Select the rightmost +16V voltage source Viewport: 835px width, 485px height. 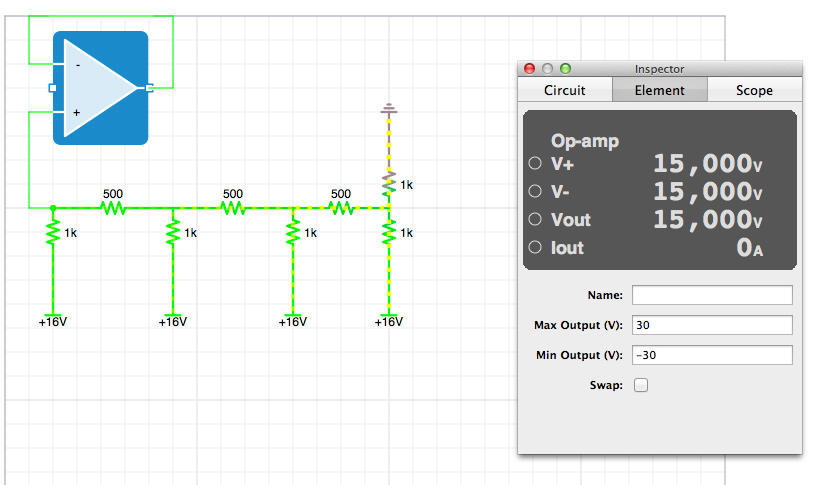[389, 321]
